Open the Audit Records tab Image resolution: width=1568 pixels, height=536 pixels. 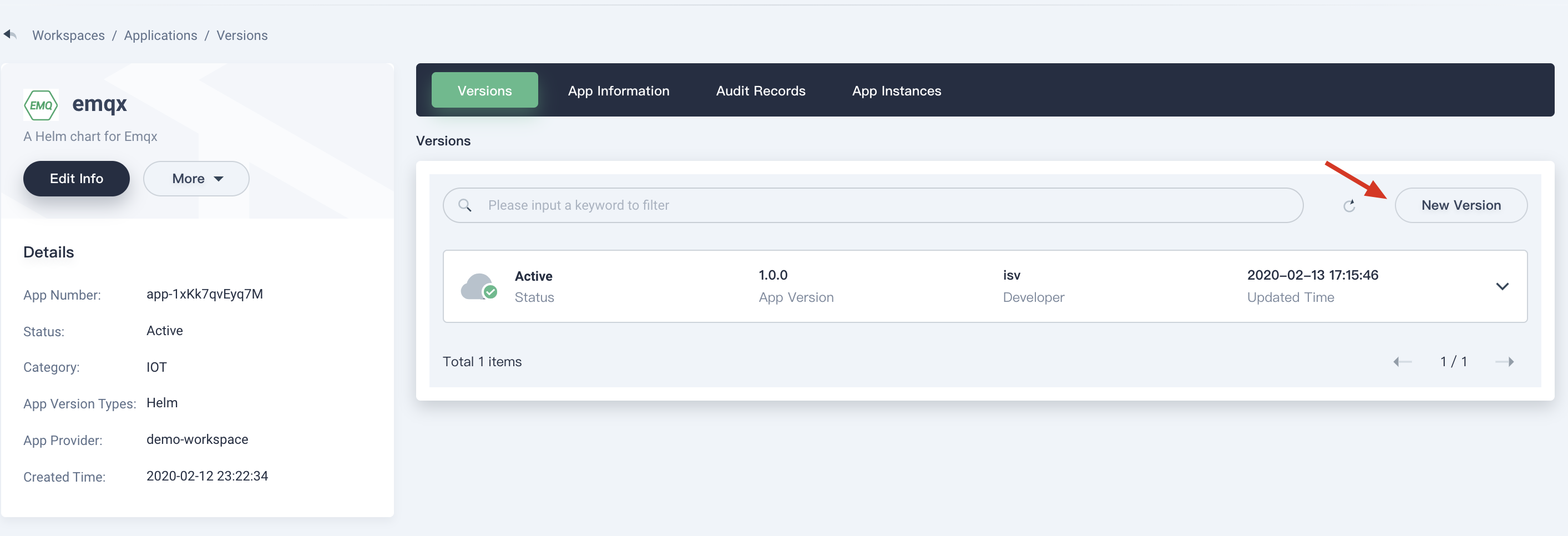tap(760, 90)
